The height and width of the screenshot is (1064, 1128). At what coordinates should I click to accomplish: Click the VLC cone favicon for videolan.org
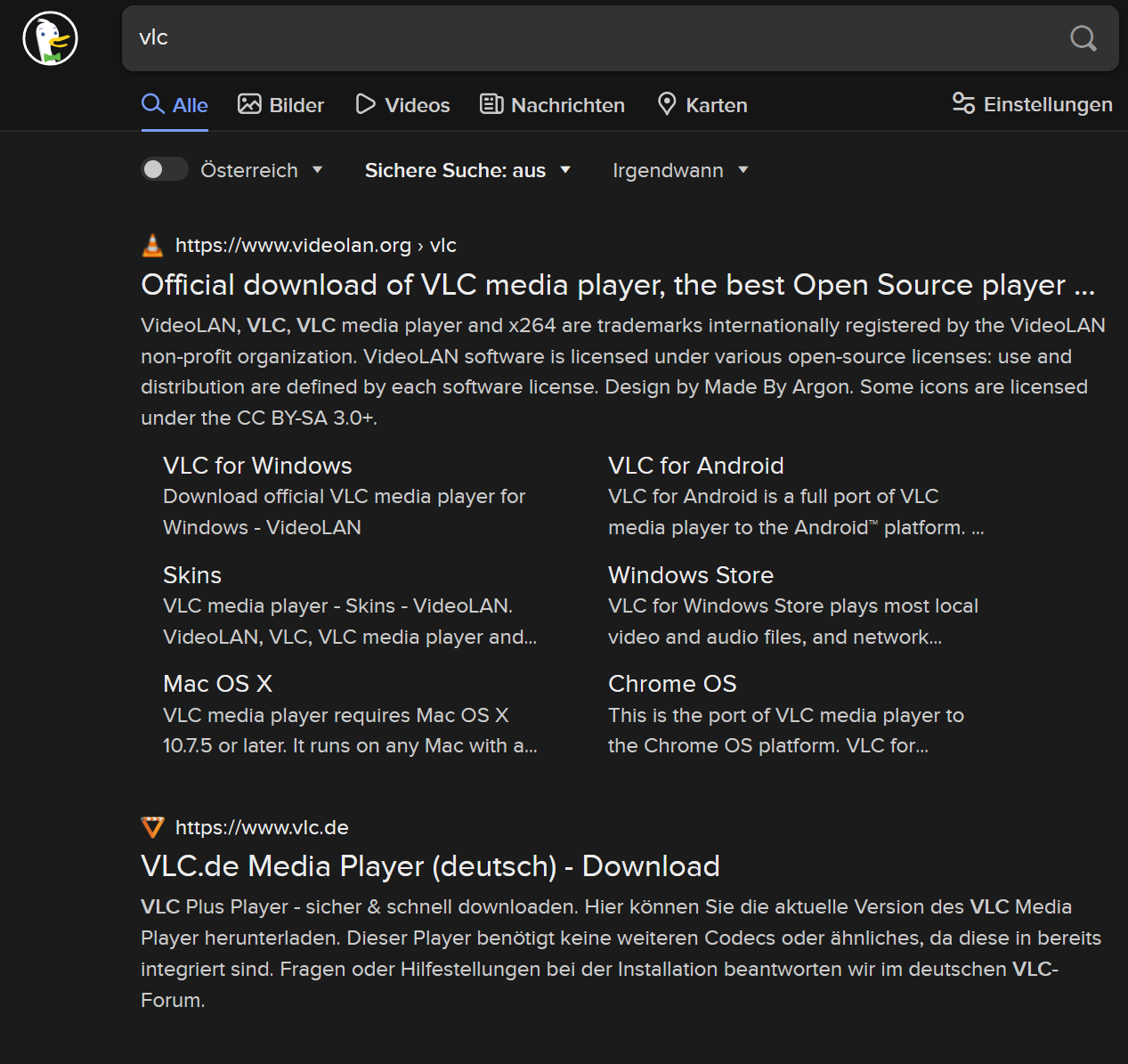tap(153, 245)
